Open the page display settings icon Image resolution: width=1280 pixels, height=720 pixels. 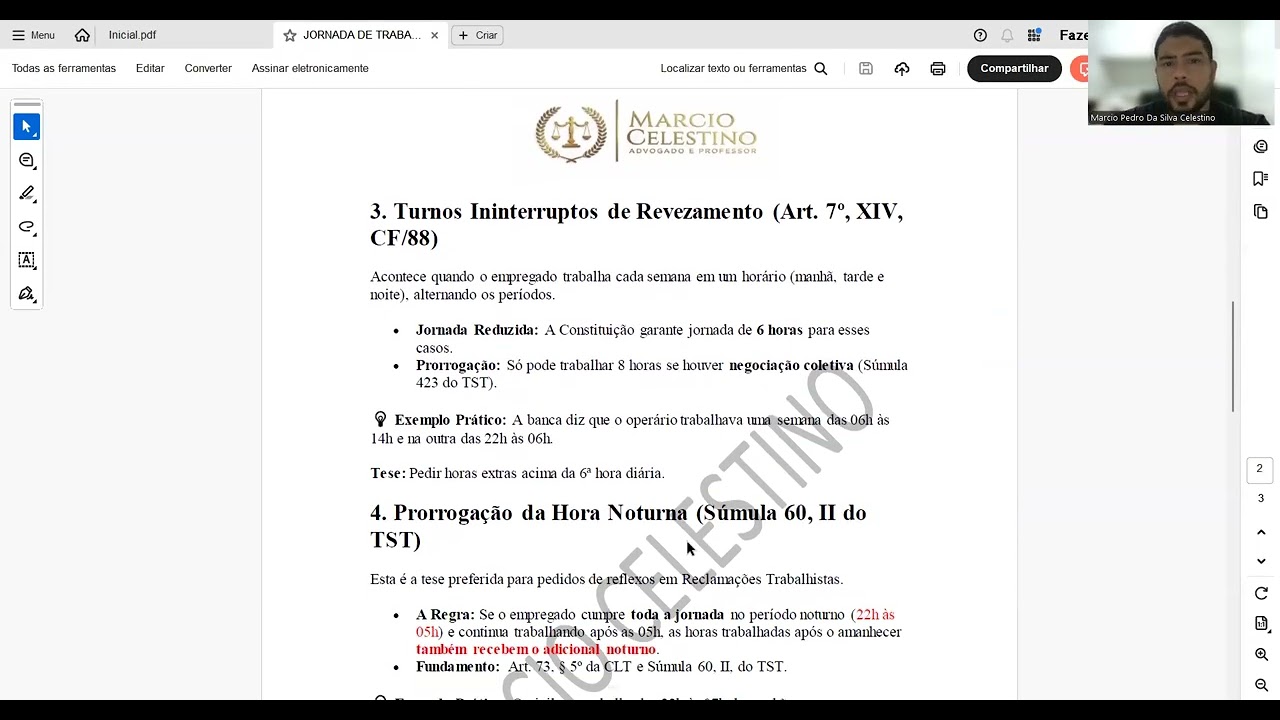pos(1261,624)
